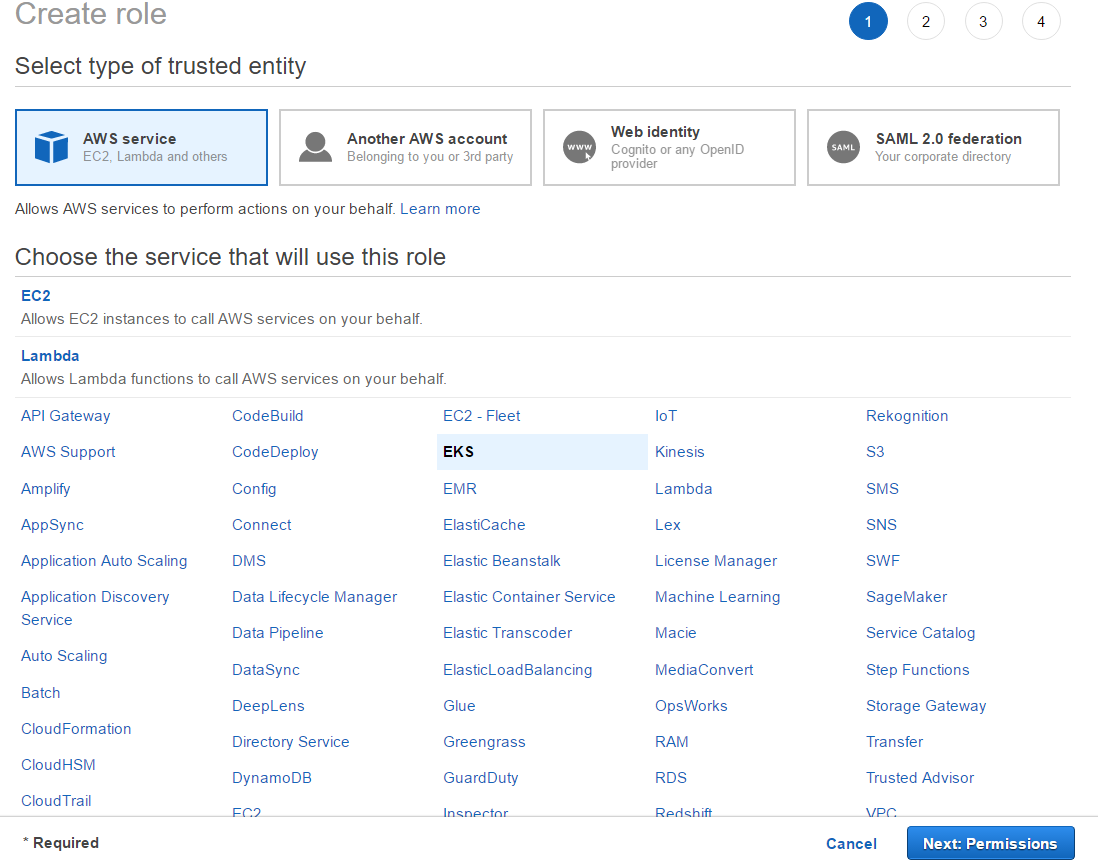Select the EC2 - Fleet service

pos(482,416)
